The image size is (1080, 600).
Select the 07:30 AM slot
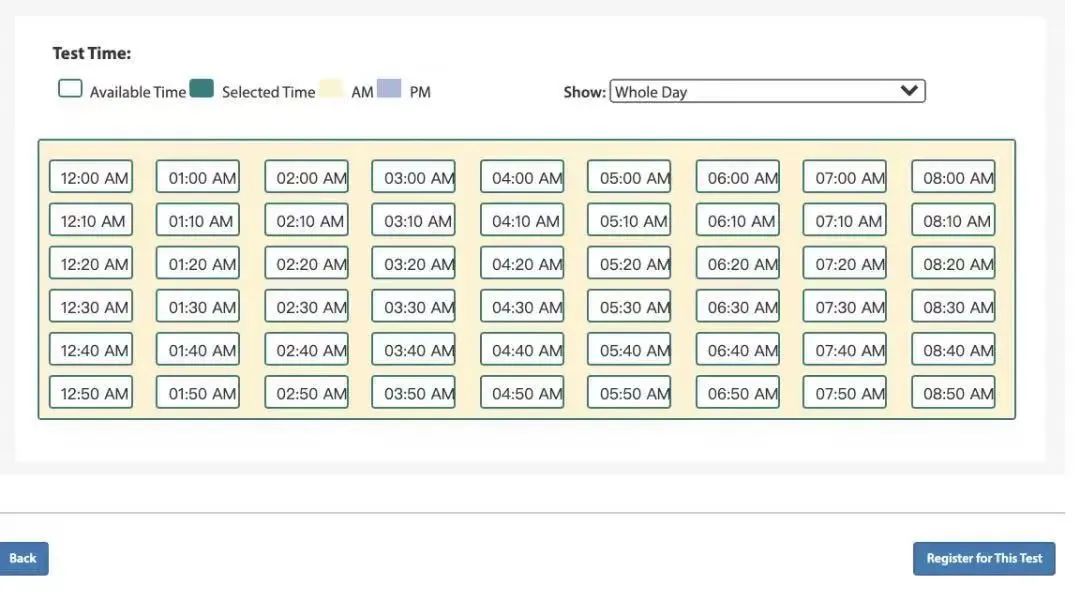click(844, 307)
